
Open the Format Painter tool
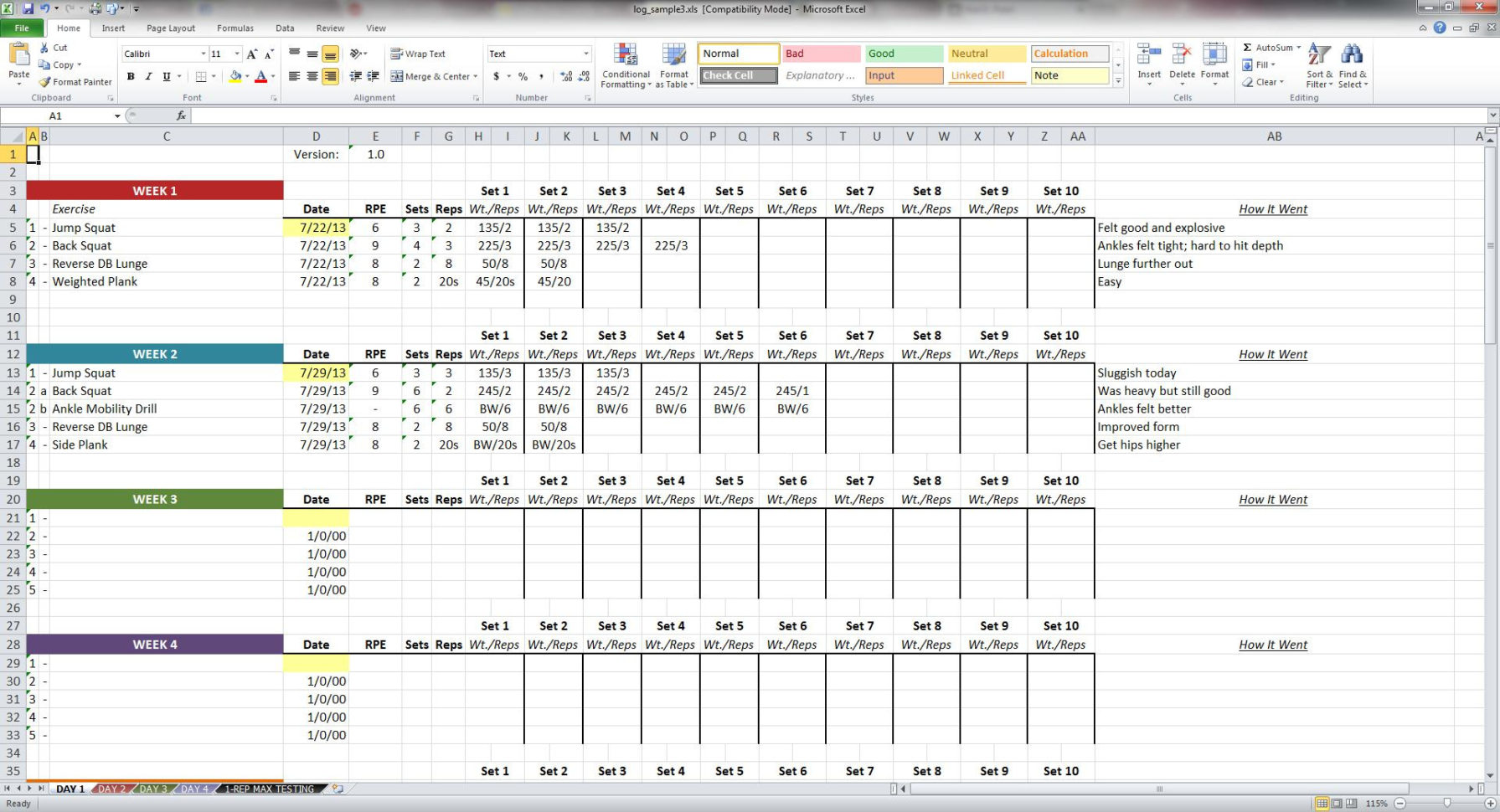(x=75, y=81)
